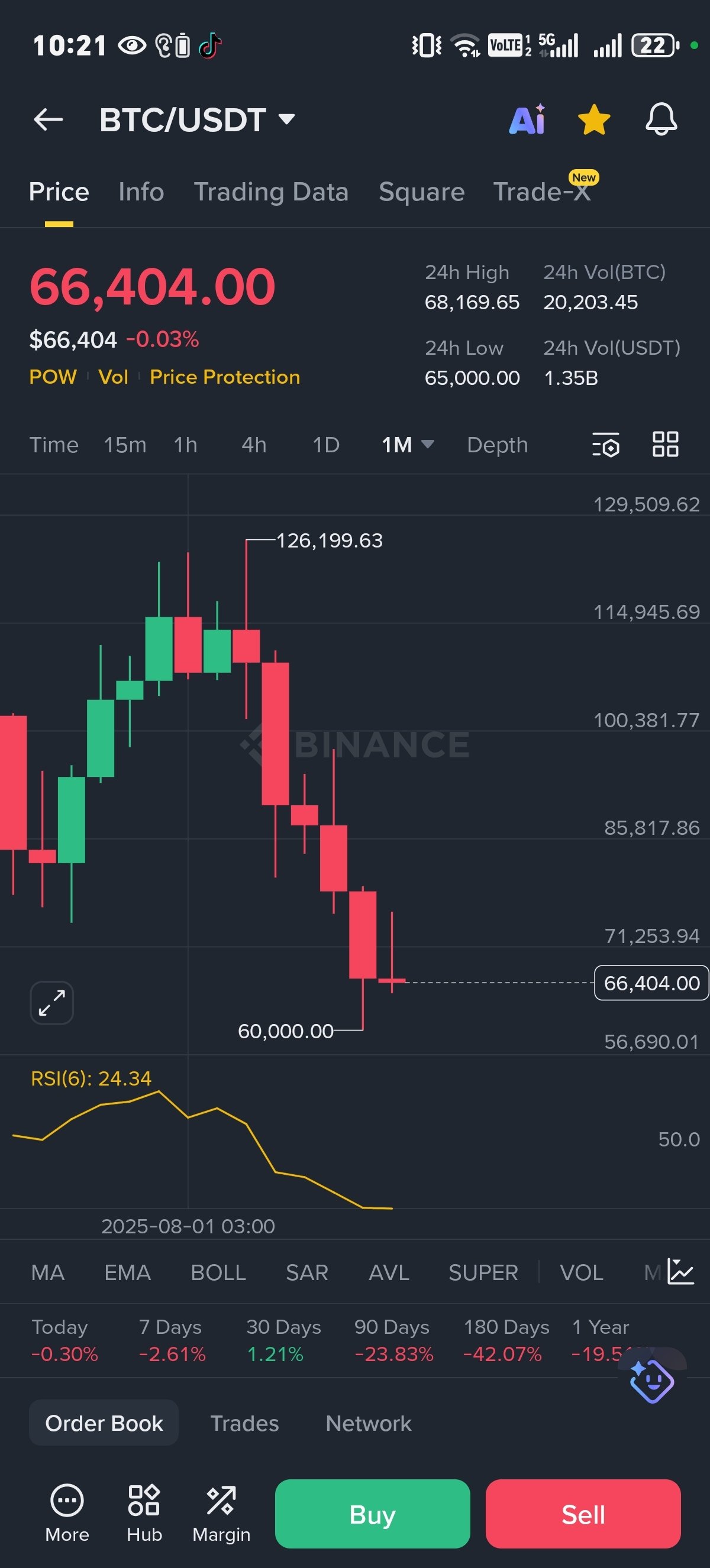Toggle the MA indicator
This screenshot has height=1568, width=710.
pyautogui.click(x=48, y=1272)
